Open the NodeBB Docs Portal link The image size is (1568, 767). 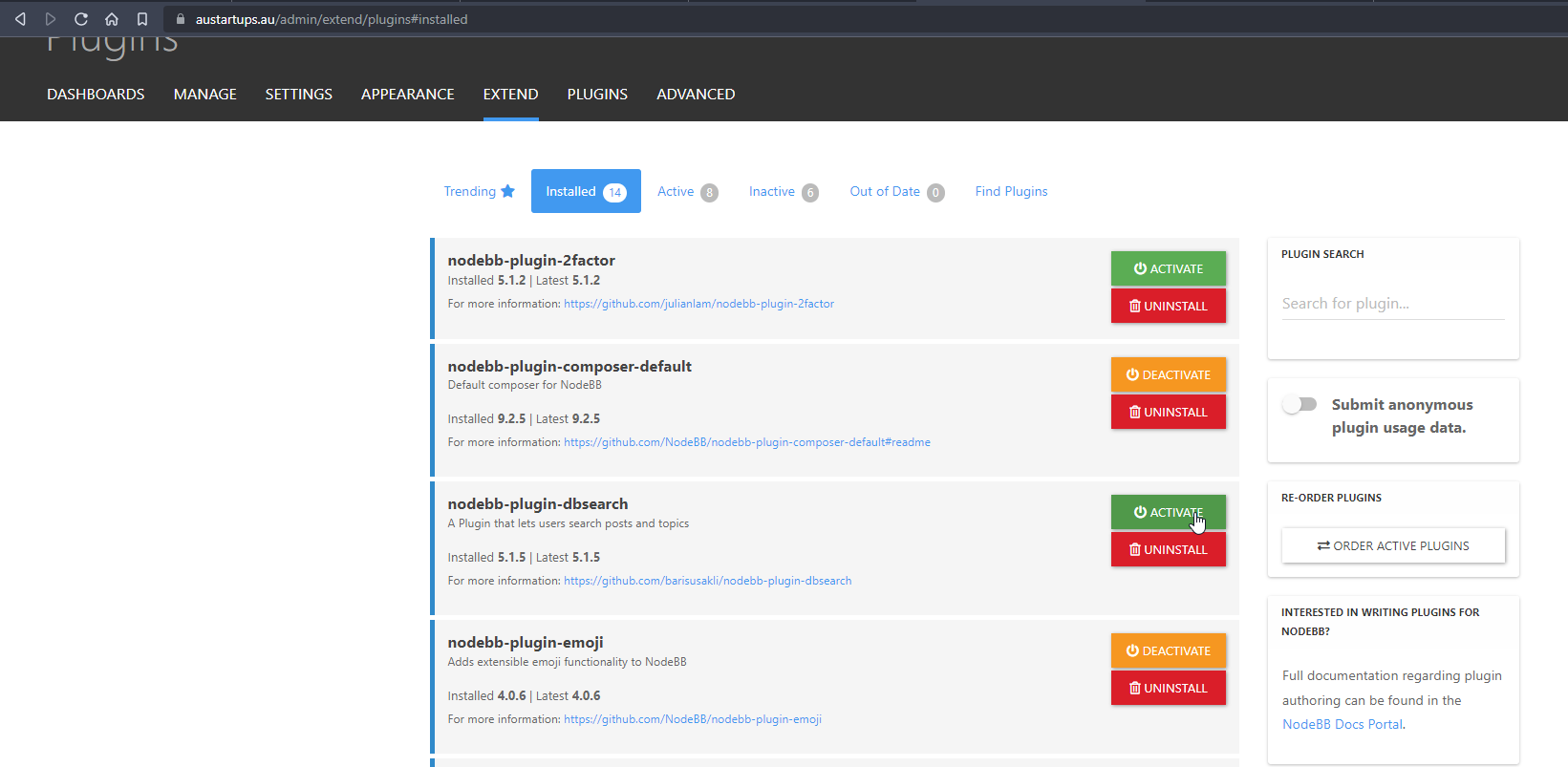pos(1342,724)
